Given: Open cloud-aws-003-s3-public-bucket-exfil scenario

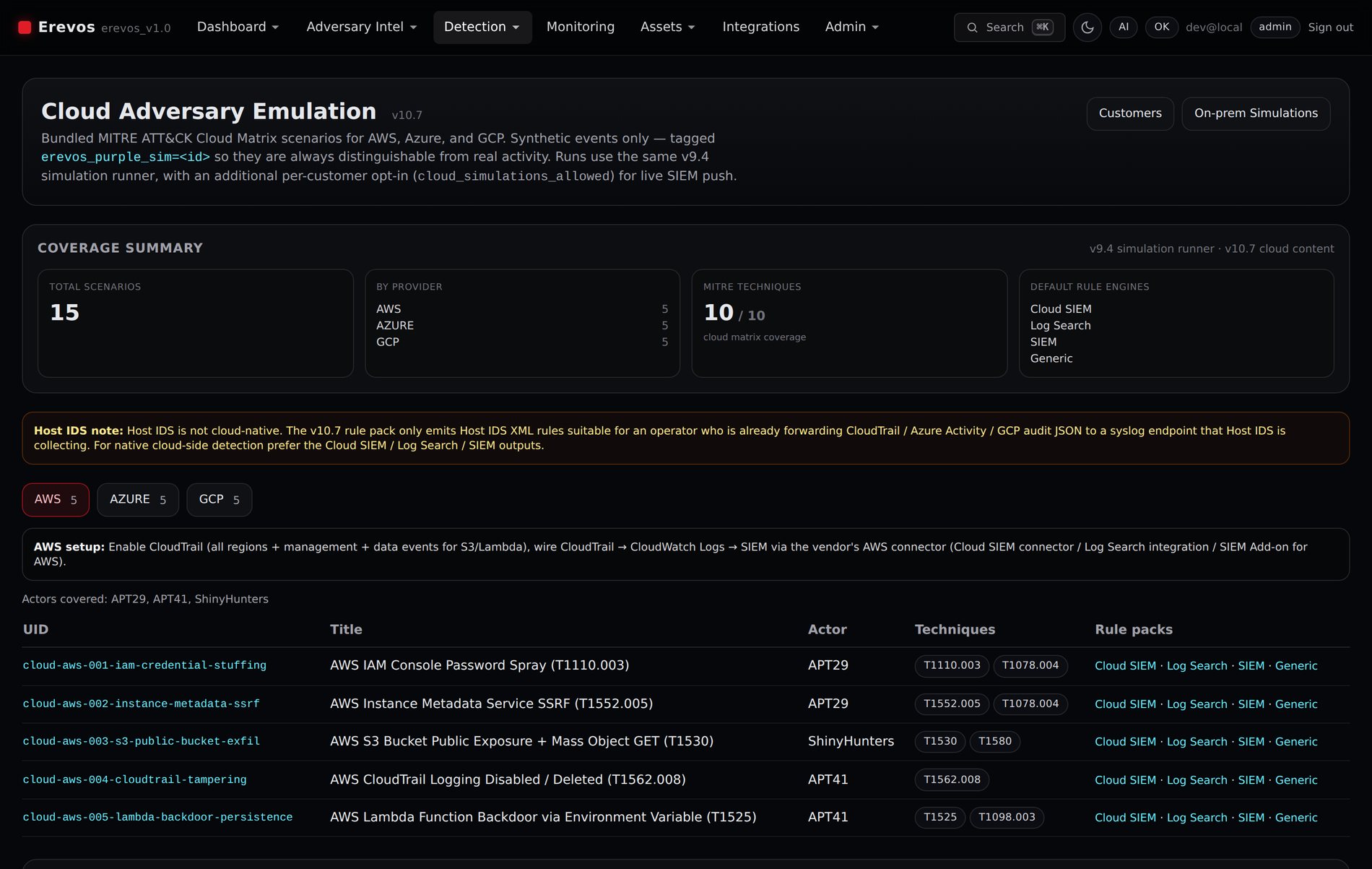Looking at the screenshot, I should (x=142, y=741).
